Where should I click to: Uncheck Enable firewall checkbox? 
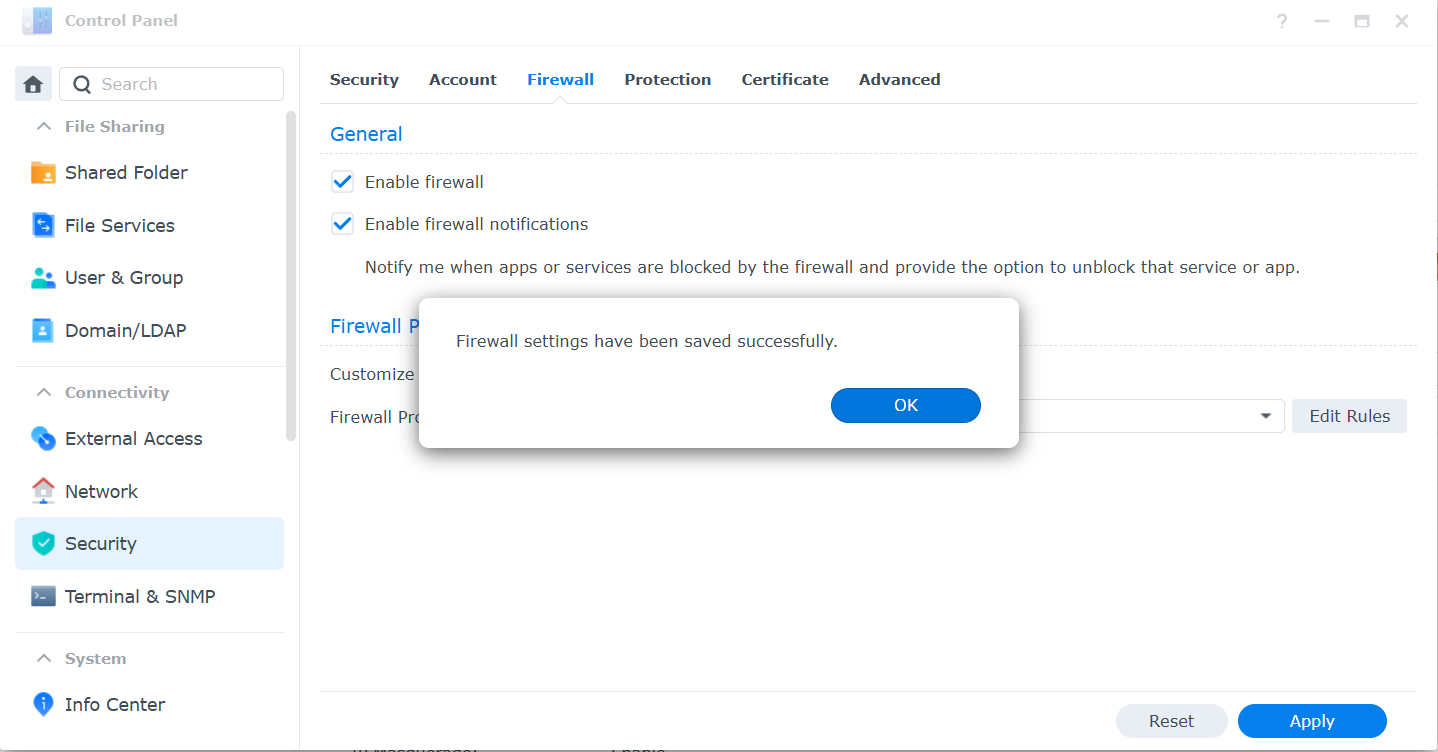(343, 182)
